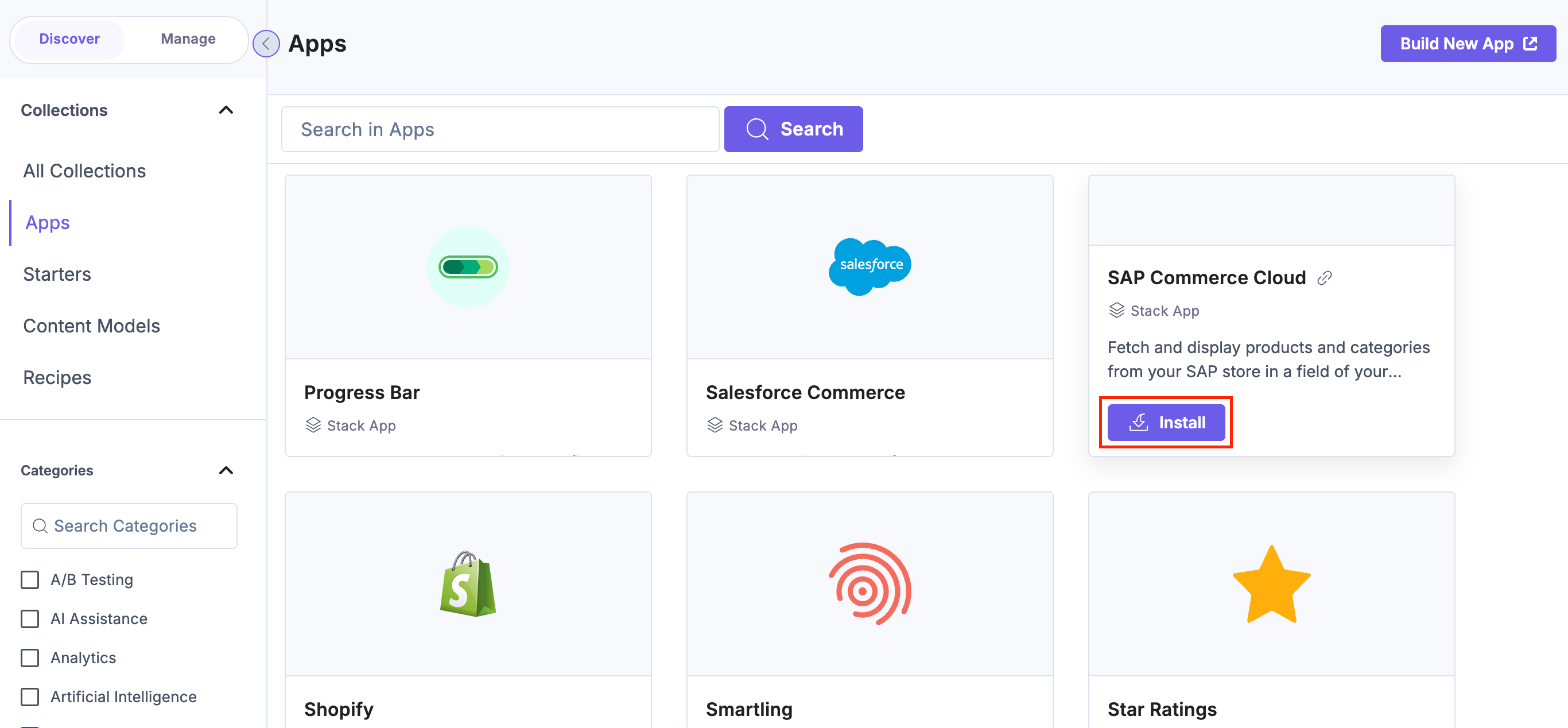
Task: Click the Star Ratings star logo
Action: 1272,584
